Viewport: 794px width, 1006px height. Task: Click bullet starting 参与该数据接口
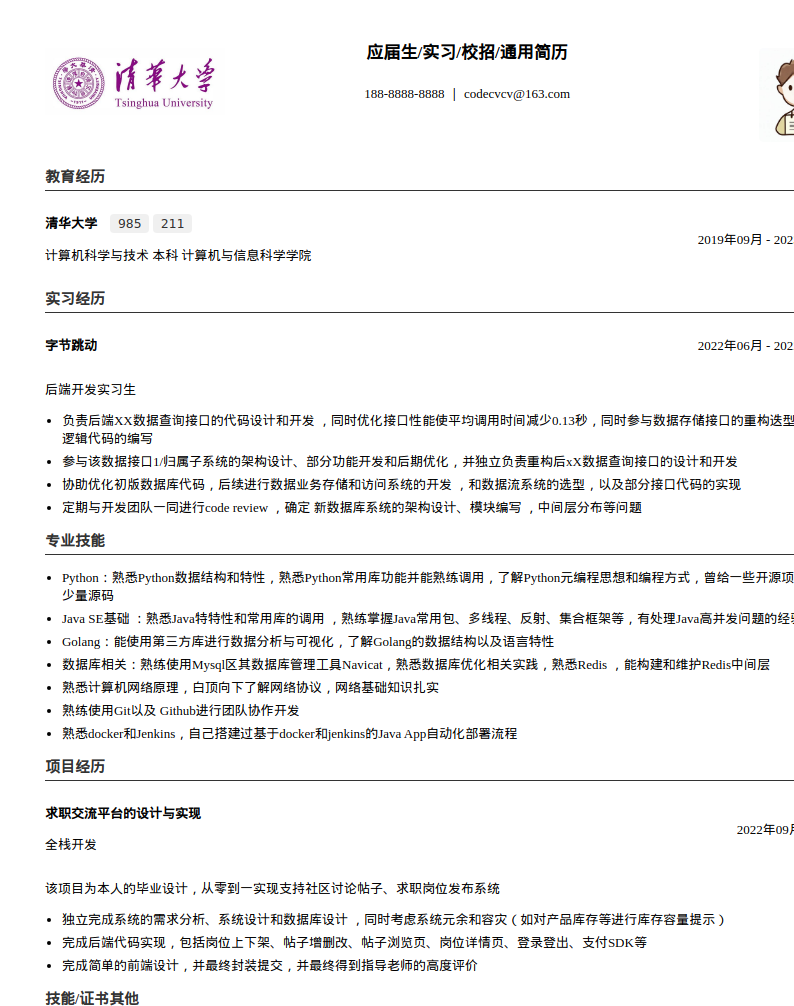tap(400, 461)
